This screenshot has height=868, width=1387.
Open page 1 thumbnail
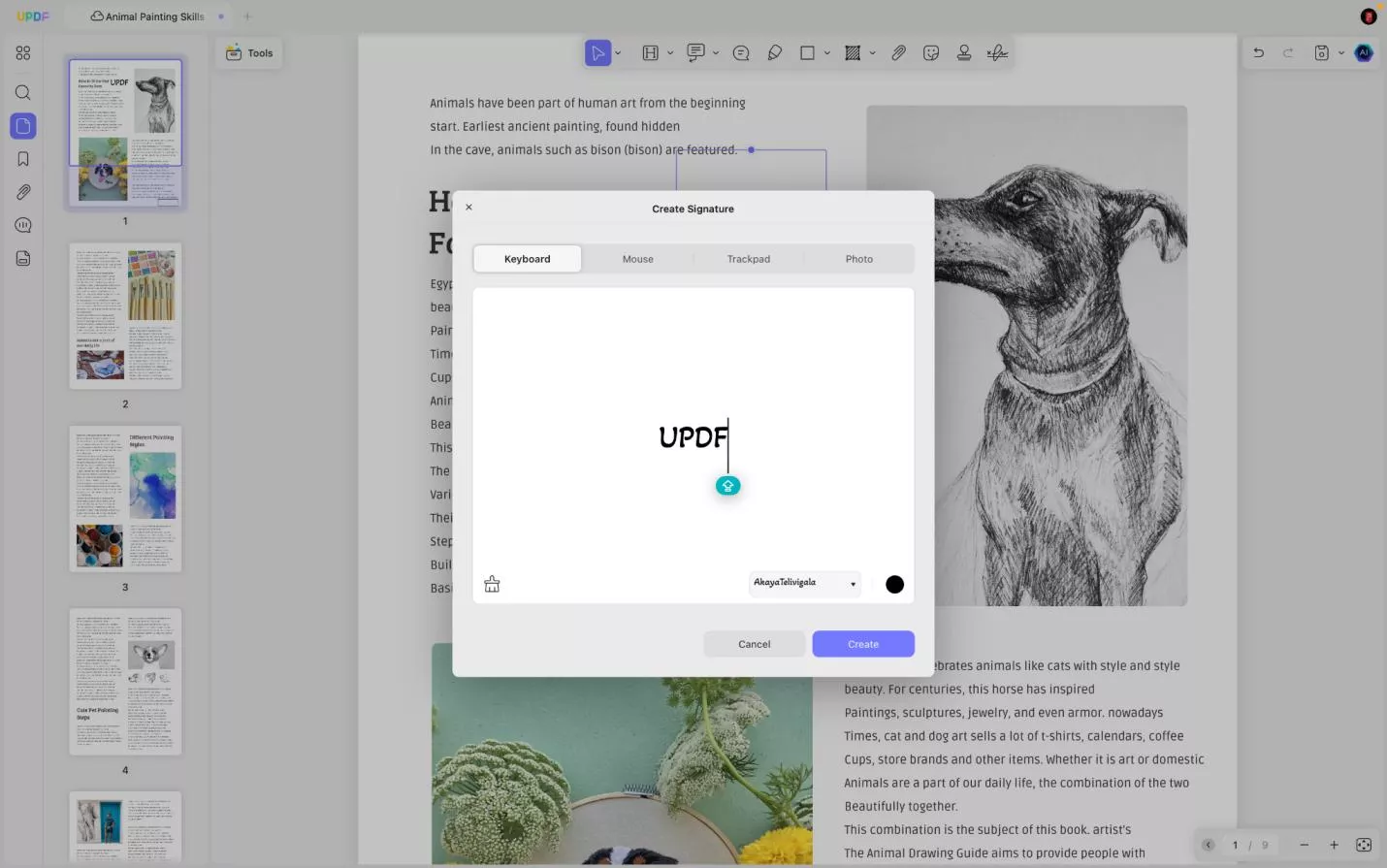pyautogui.click(x=125, y=132)
